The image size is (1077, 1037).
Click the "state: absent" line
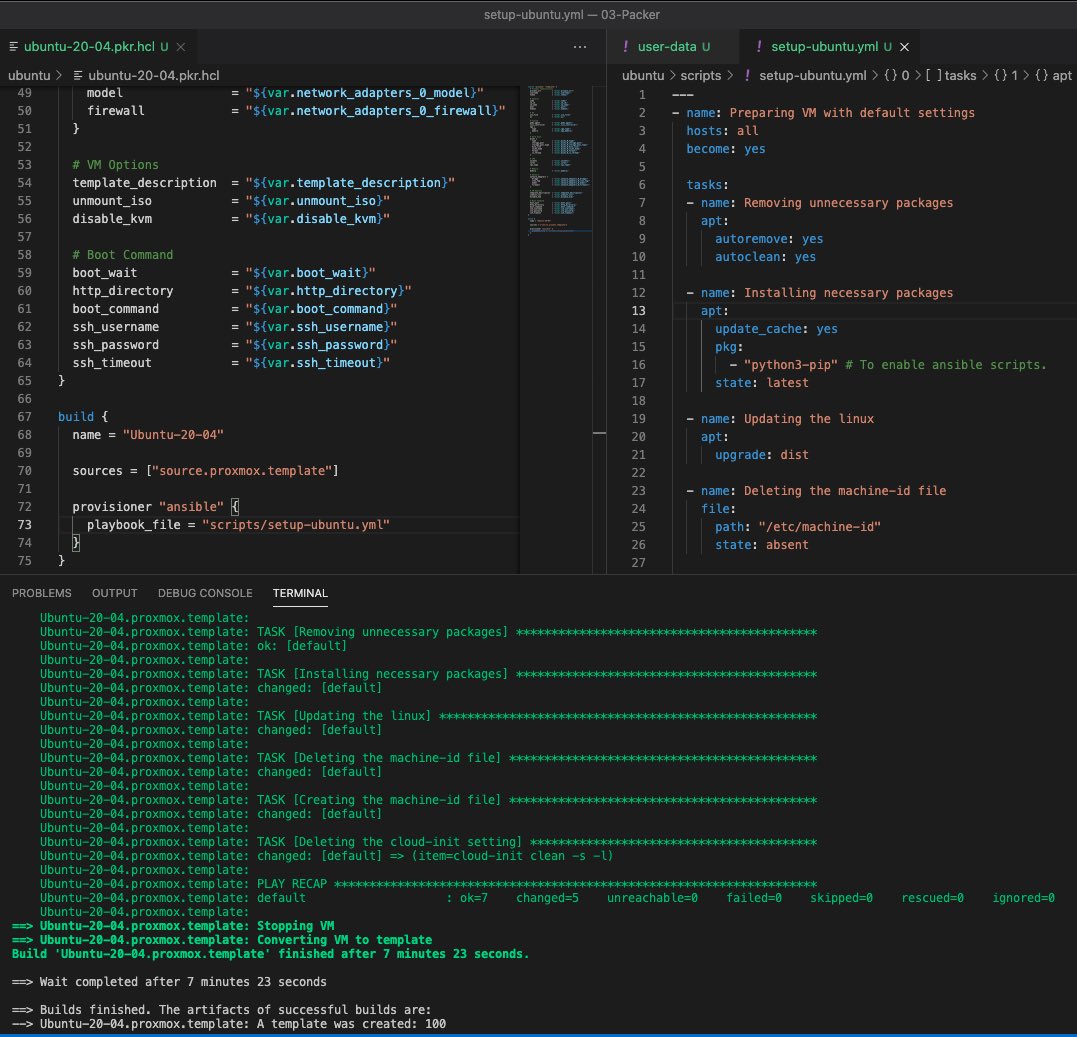click(x=762, y=545)
